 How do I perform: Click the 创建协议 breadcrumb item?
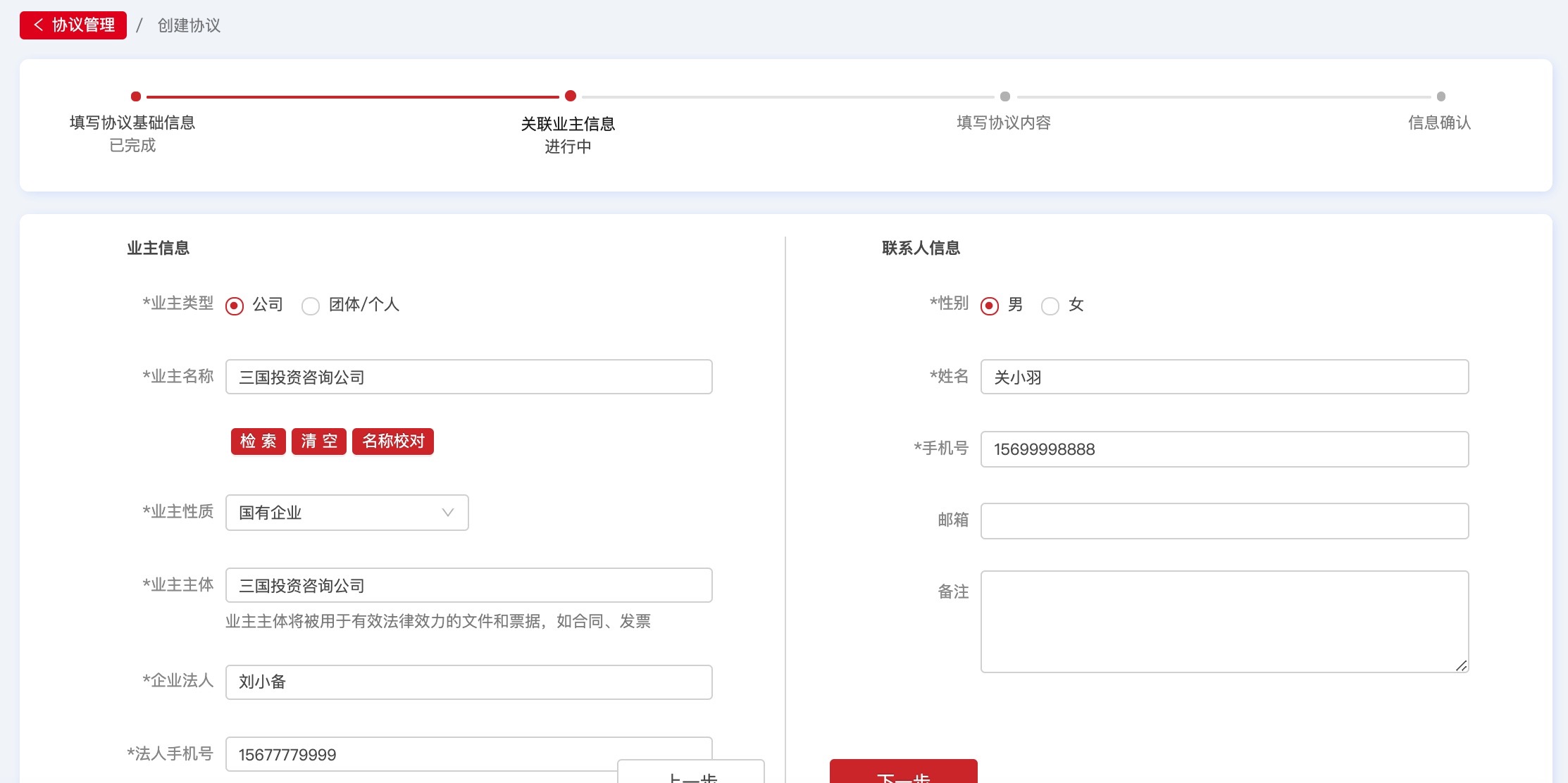(189, 25)
